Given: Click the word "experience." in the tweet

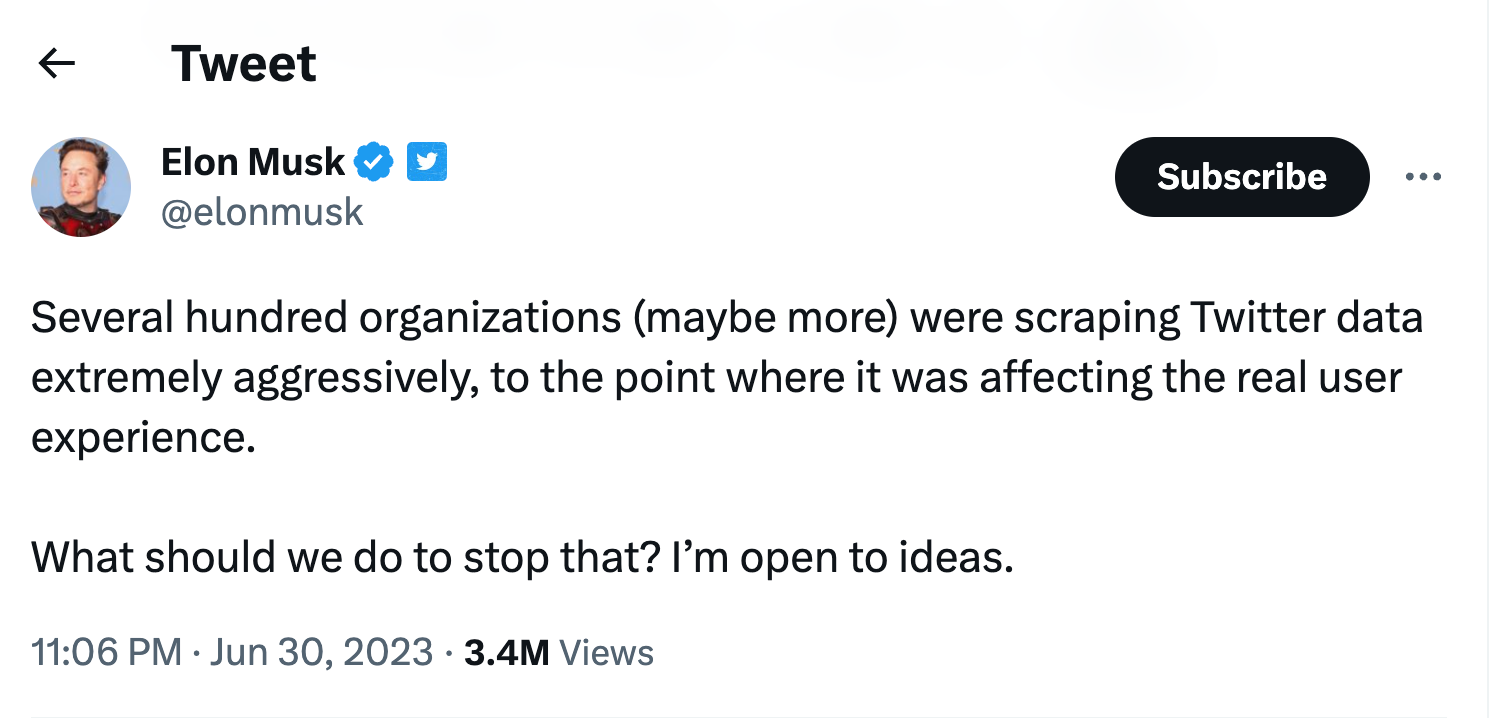Looking at the screenshot, I should click(x=144, y=439).
